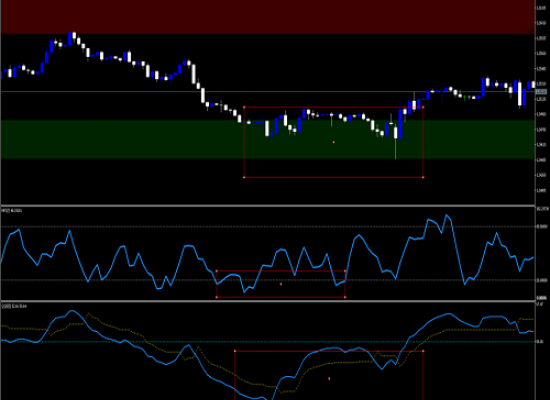Click center anchor dot in bottom indicator rectangle
550x400 pixels.
click(x=329, y=379)
